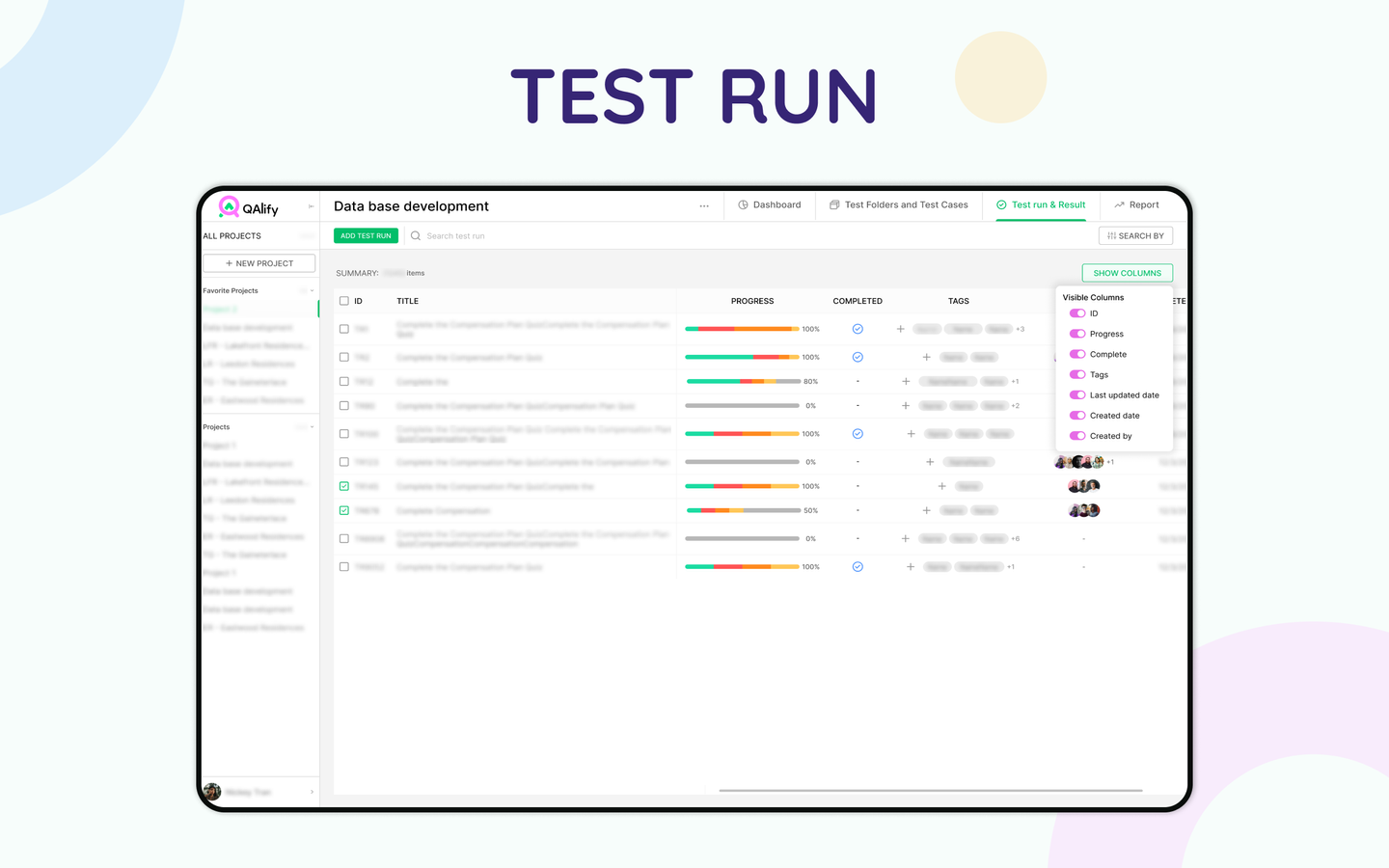1389x868 pixels.
Task: Click the ADD TEST RUN button
Action: 366,235
